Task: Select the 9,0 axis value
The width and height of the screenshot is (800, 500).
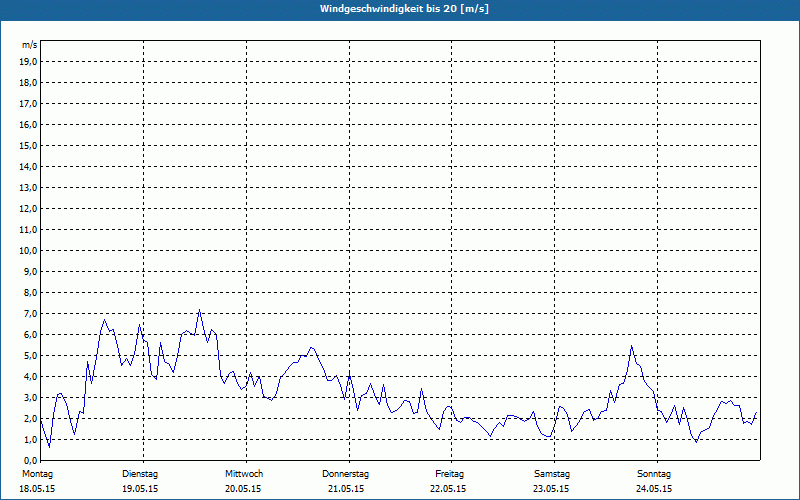Action: tap(30, 271)
